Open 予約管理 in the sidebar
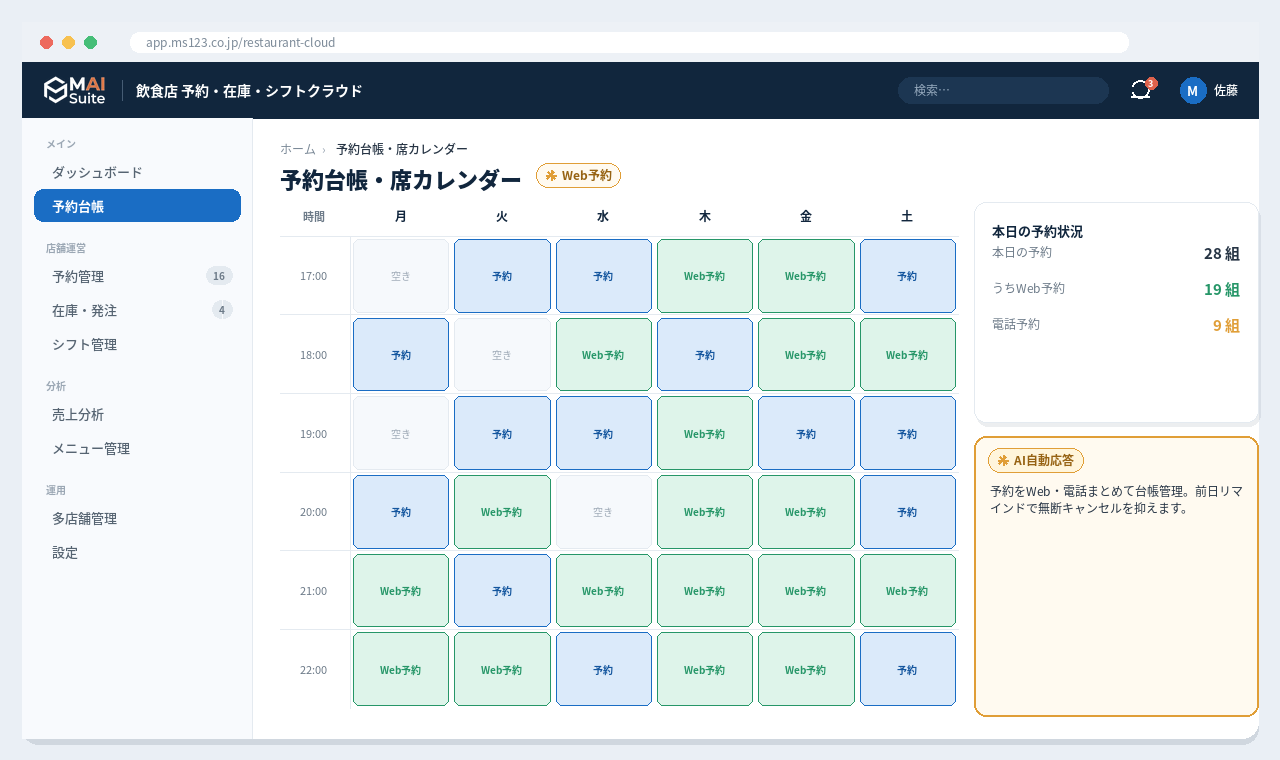 pyautogui.click(x=137, y=276)
